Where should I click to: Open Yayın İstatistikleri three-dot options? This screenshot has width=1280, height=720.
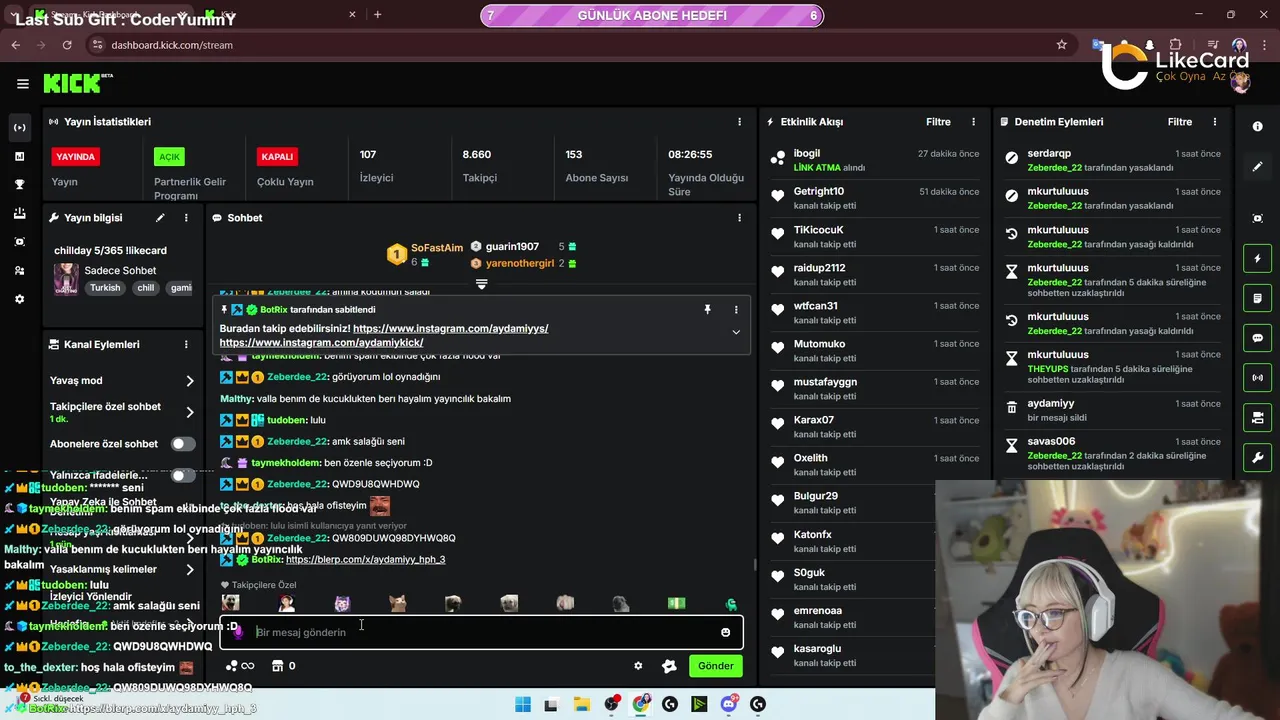740,122
